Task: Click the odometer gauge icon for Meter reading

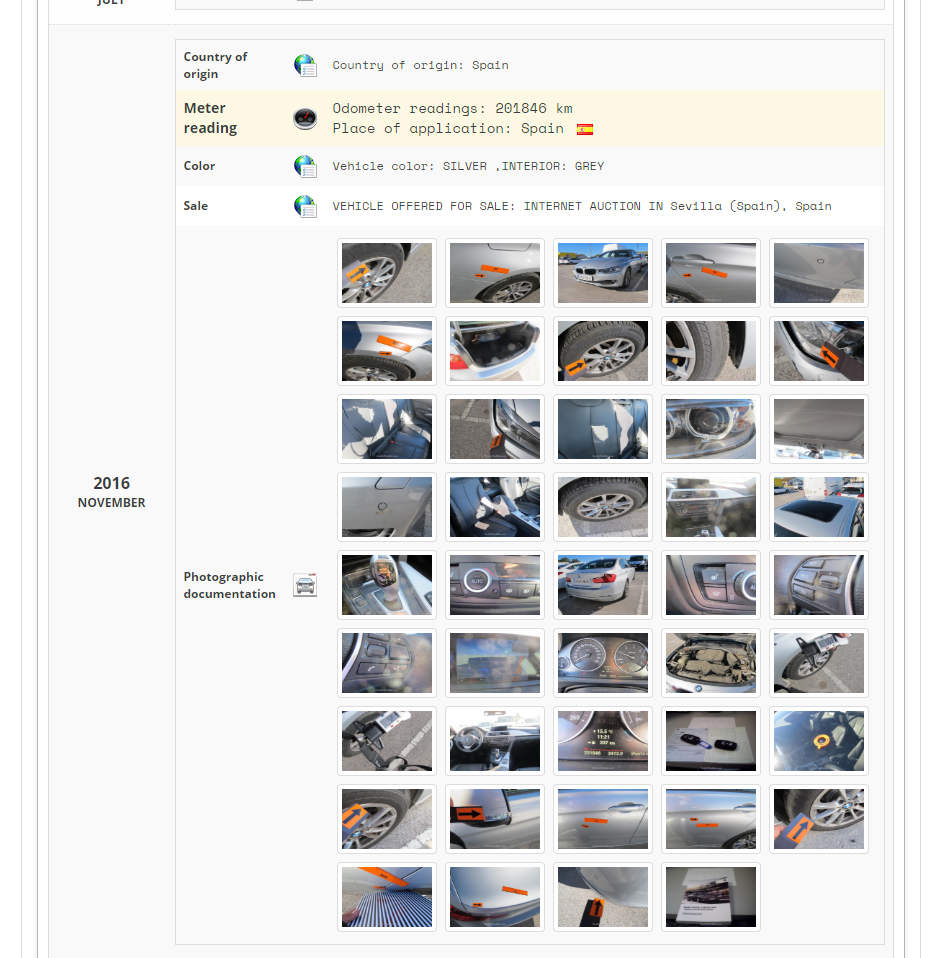Action: point(305,119)
